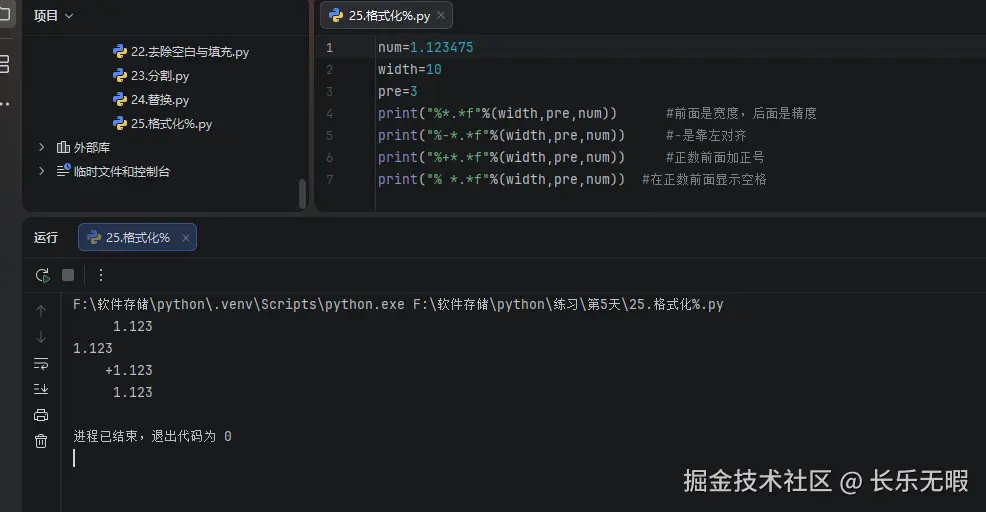Open the structure tool window icon in left stripe

[4, 64]
